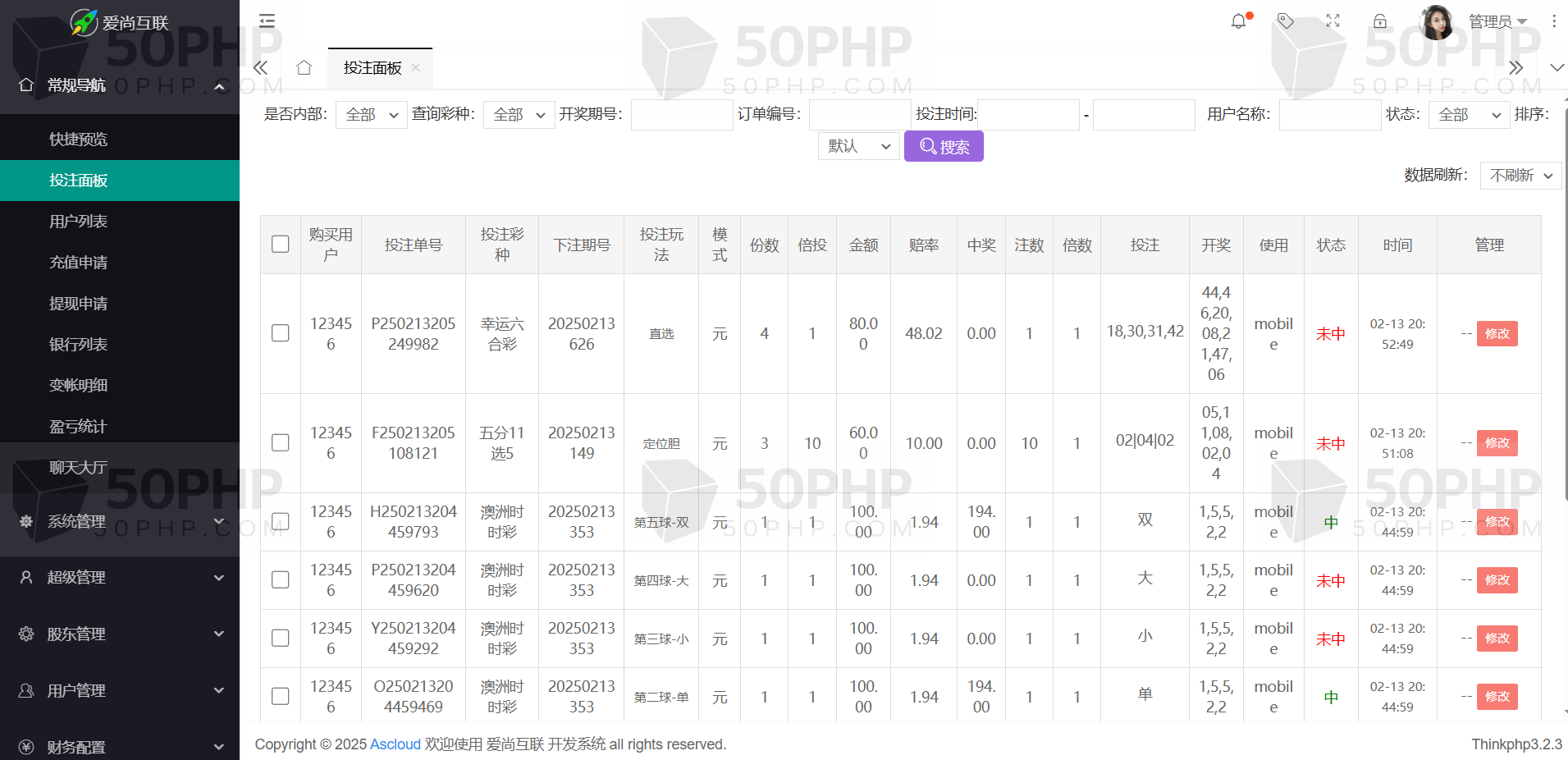This screenshot has height=760, width=1568.
Task: Open 充值申请 in the sidebar
Action: pyautogui.click(x=79, y=263)
